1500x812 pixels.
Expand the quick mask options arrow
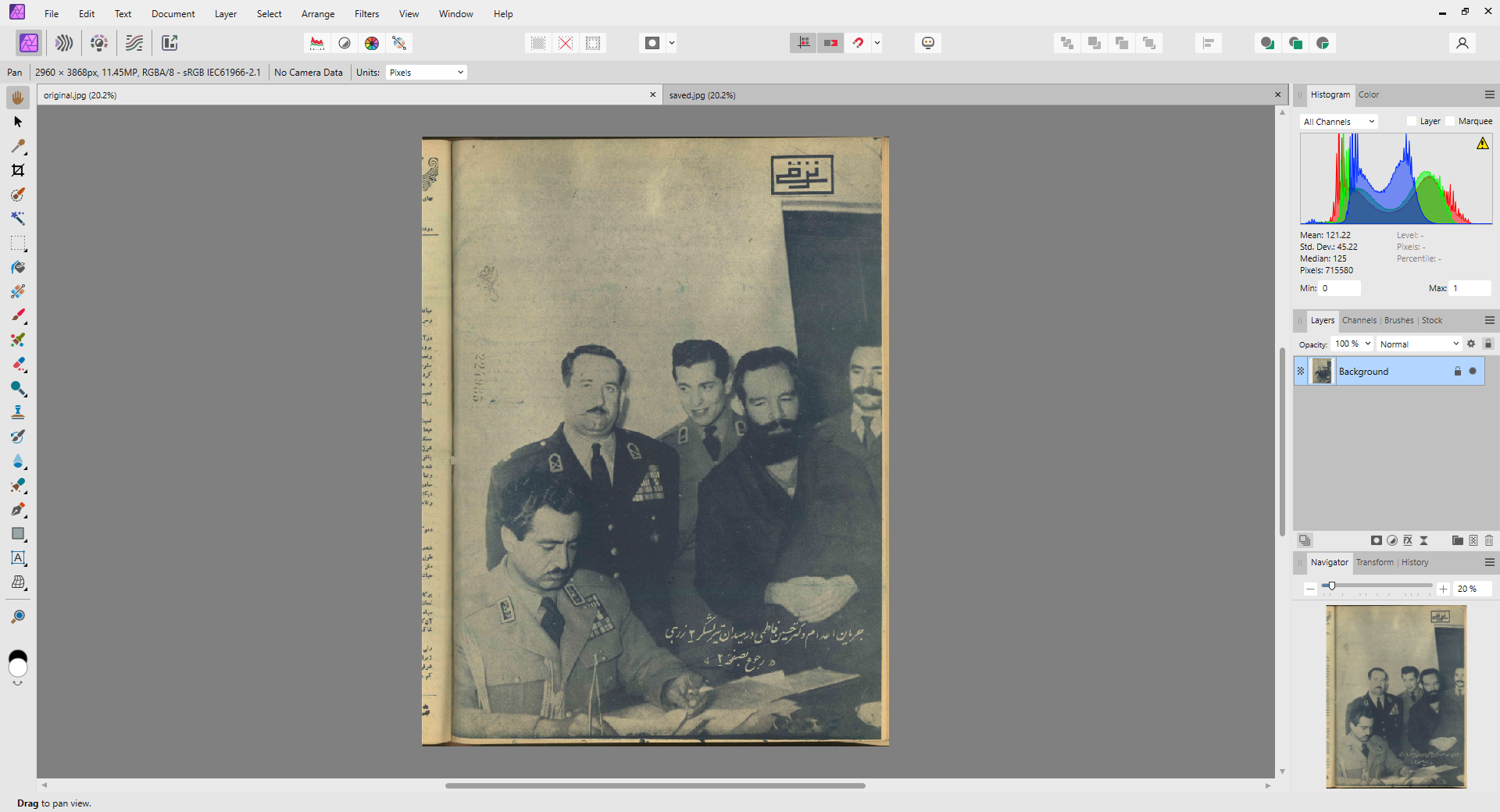tap(672, 43)
